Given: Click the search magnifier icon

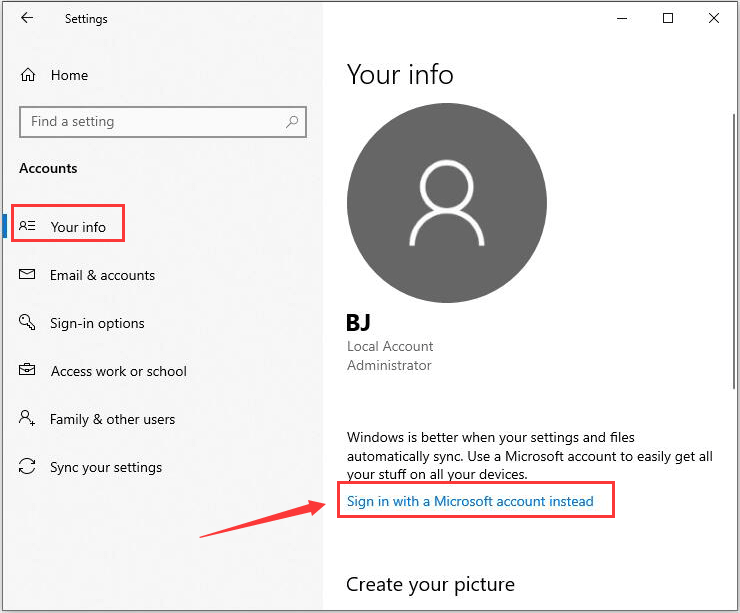Looking at the screenshot, I should coord(292,122).
